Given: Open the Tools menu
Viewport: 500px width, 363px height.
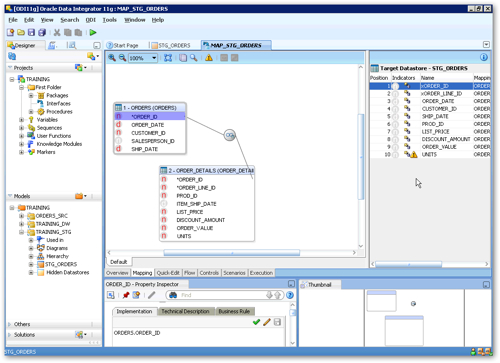Looking at the screenshot, I should tap(109, 20).
